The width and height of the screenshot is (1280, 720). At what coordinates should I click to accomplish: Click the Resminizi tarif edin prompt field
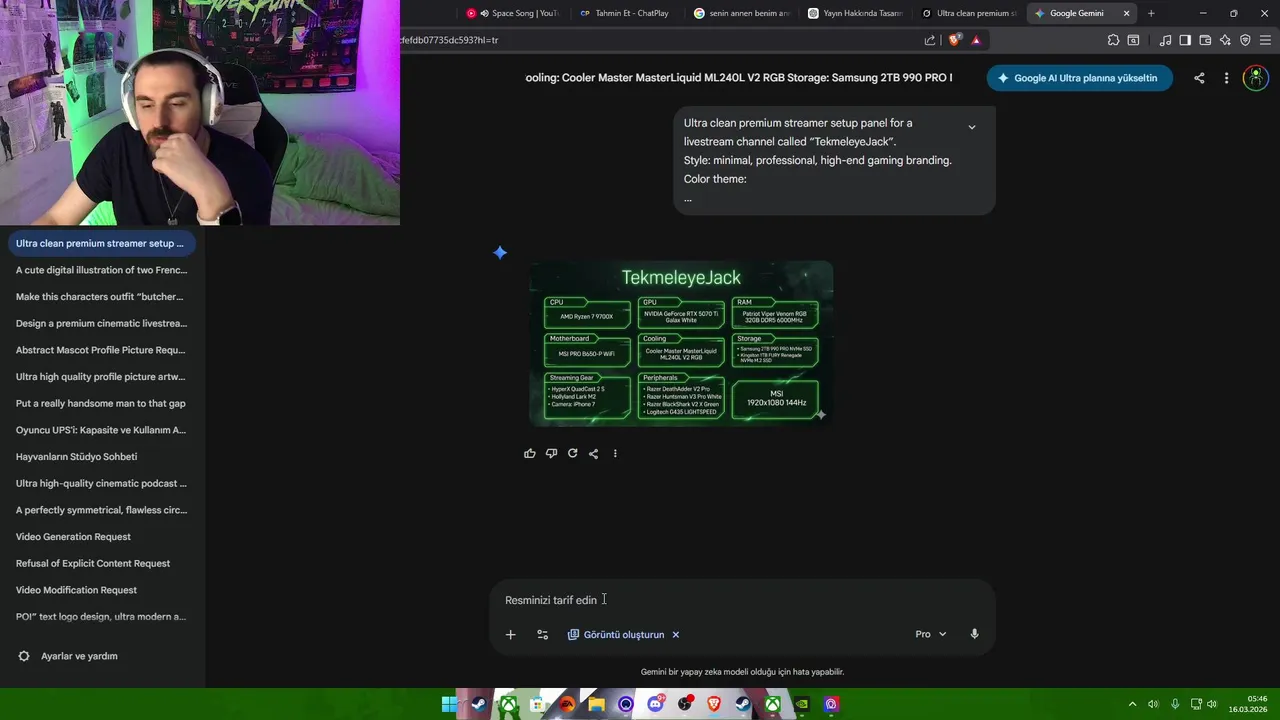click(x=742, y=600)
